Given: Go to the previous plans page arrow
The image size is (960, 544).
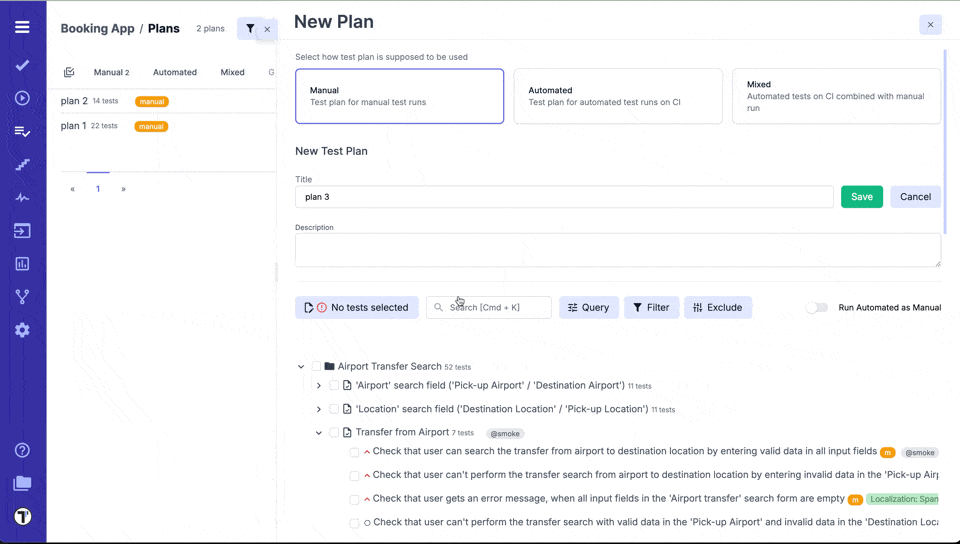Looking at the screenshot, I should [72, 189].
